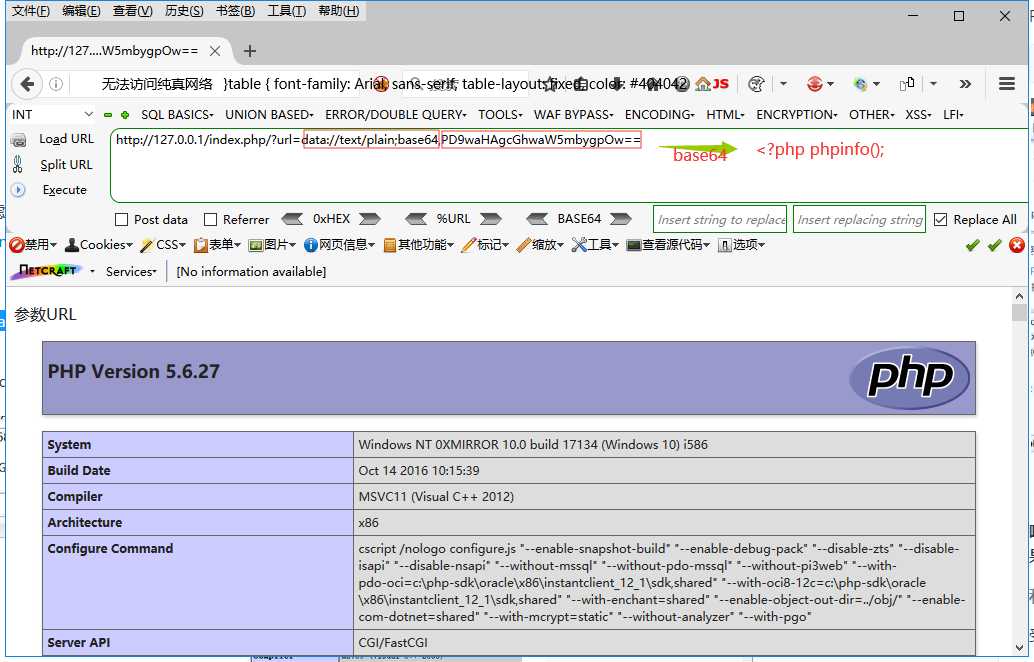Enable the Referrer checkbox
Screen dimensions: 1034x662
[x=210, y=220]
